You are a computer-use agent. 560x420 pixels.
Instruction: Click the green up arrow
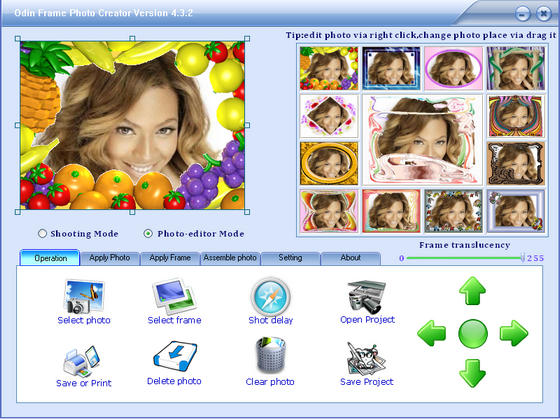[x=472, y=290]
